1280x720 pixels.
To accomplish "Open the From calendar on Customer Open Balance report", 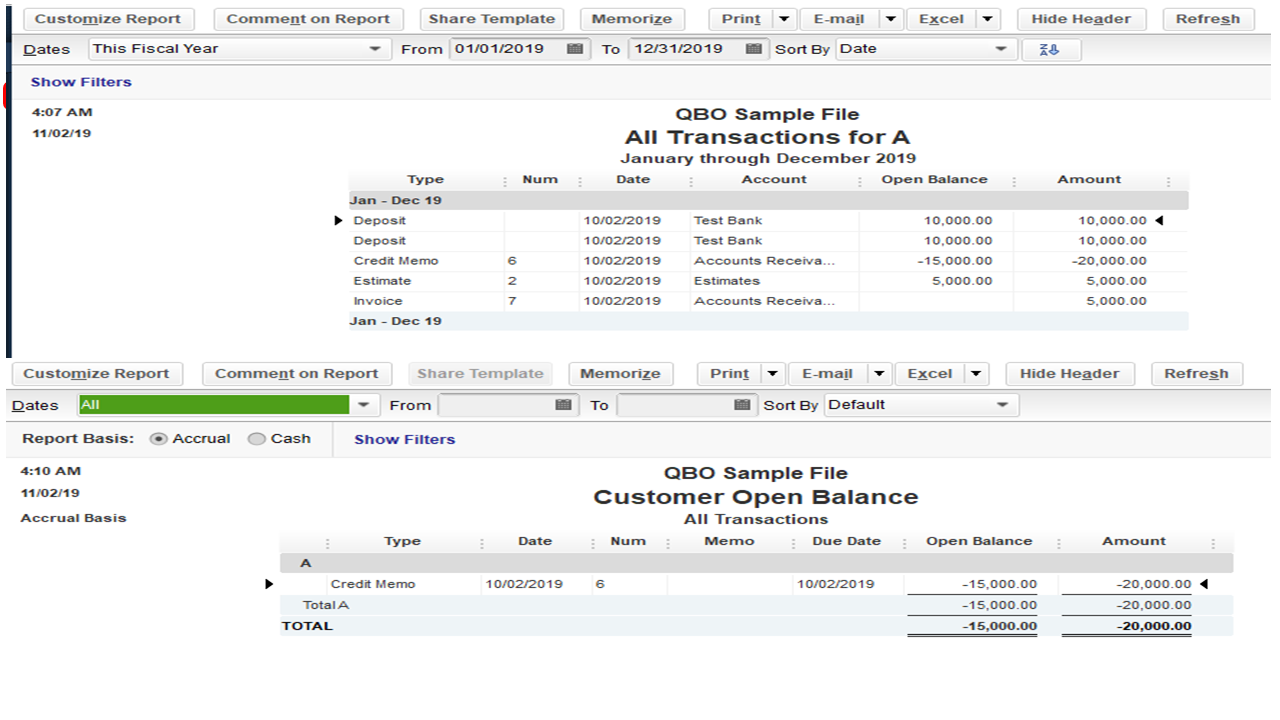I will (x=563, y=404).
